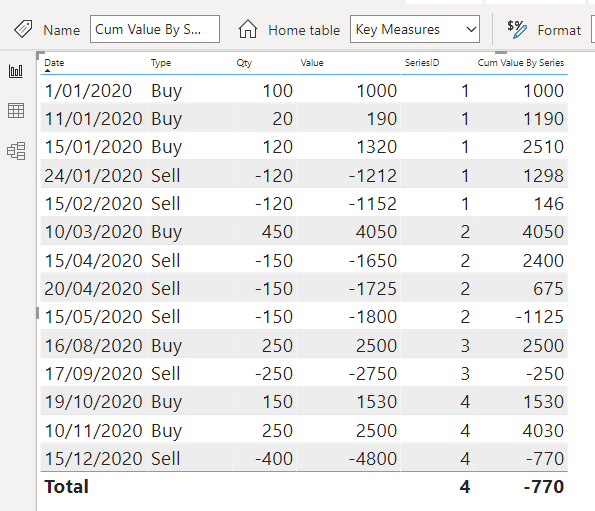
Task: Click the Home table house icon
Action: 248,29
